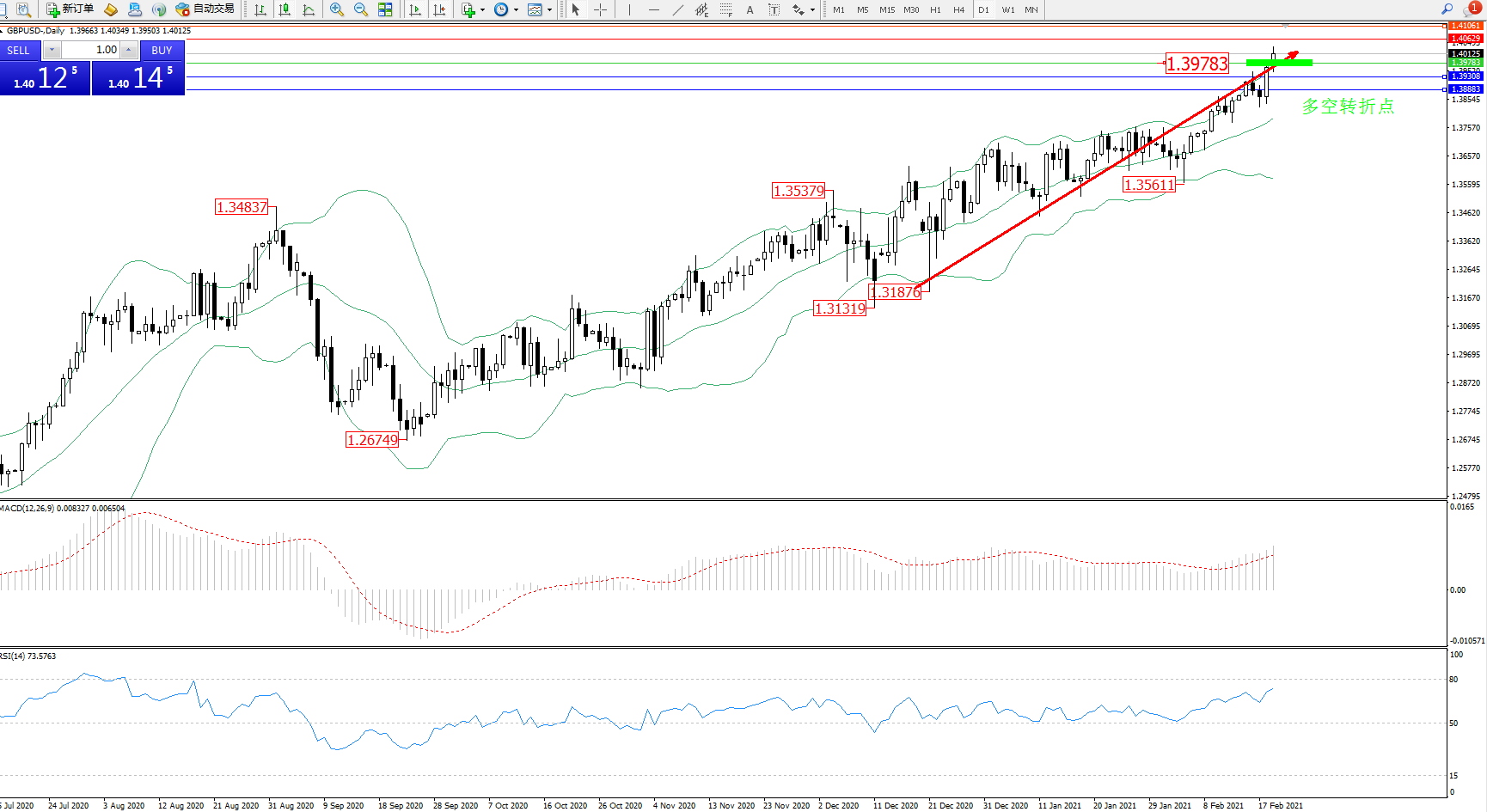Image resolution: width=1487 pixels, height=812 pixels.
Task: Select the Crosshair cursor tool
Action: (x=600, y=9)
